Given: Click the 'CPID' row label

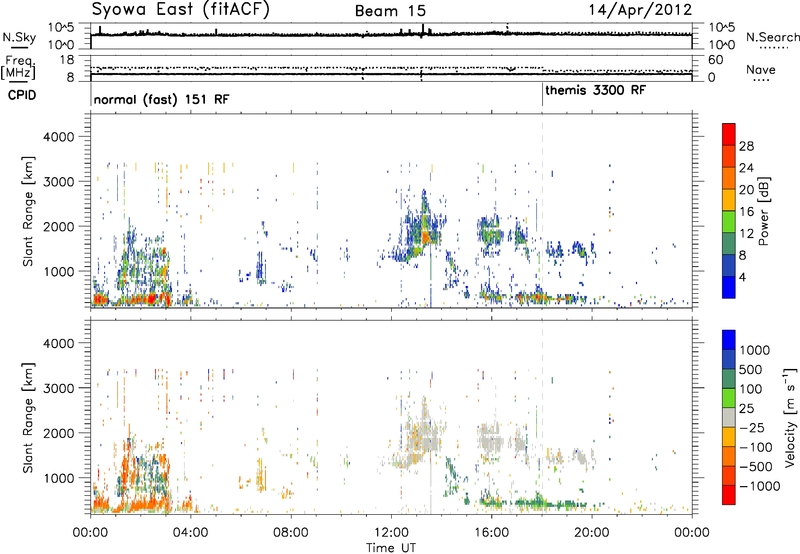Looking at the screenshot, I should 22,95.
